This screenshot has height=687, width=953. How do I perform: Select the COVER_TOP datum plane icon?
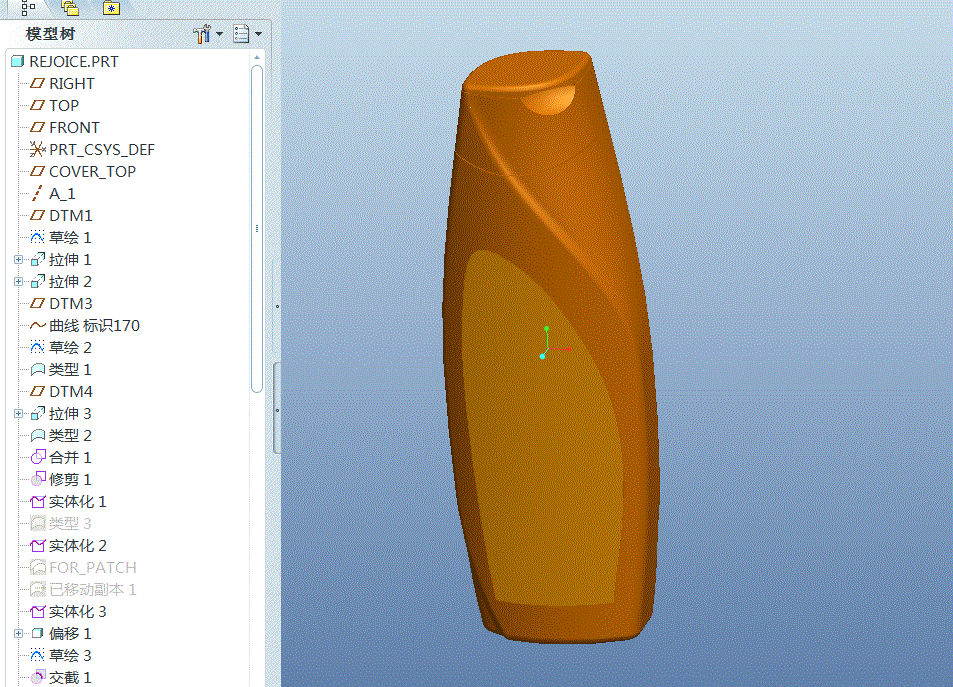(x=38, y=171)
